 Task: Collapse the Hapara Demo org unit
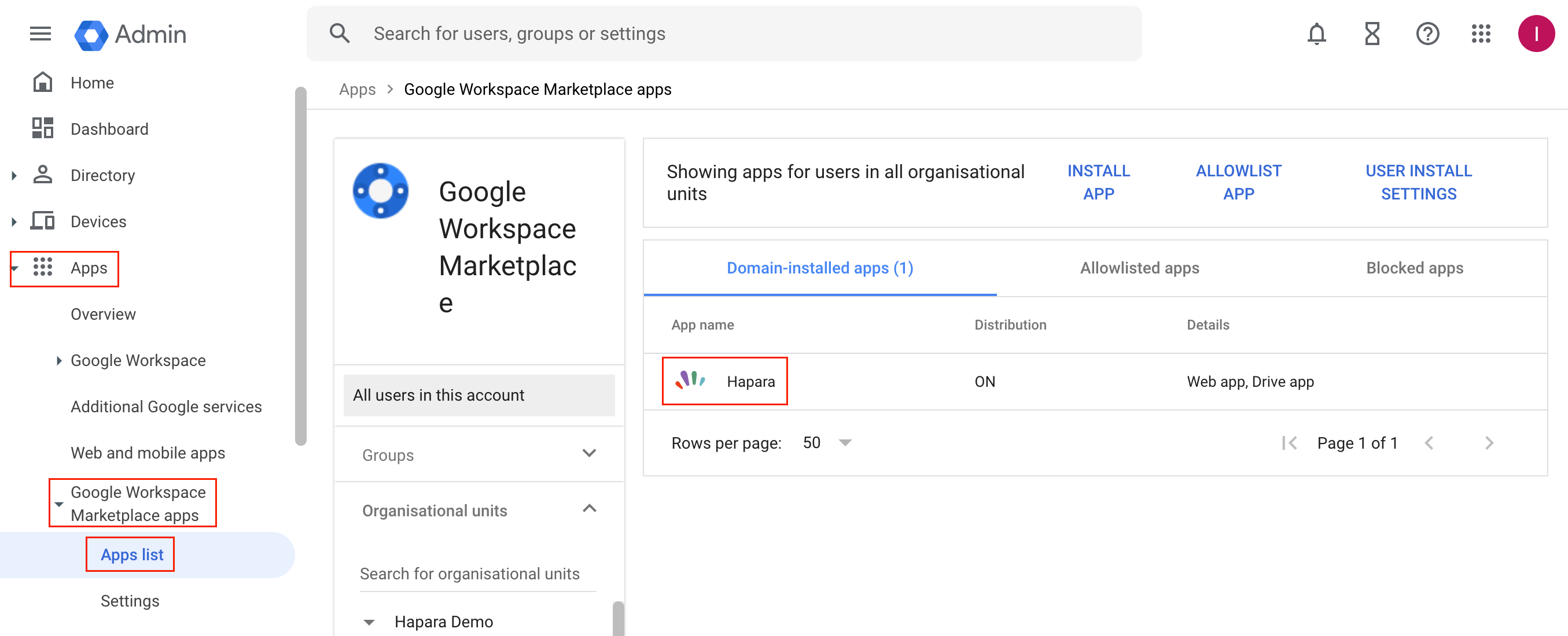tap(369, 622)
